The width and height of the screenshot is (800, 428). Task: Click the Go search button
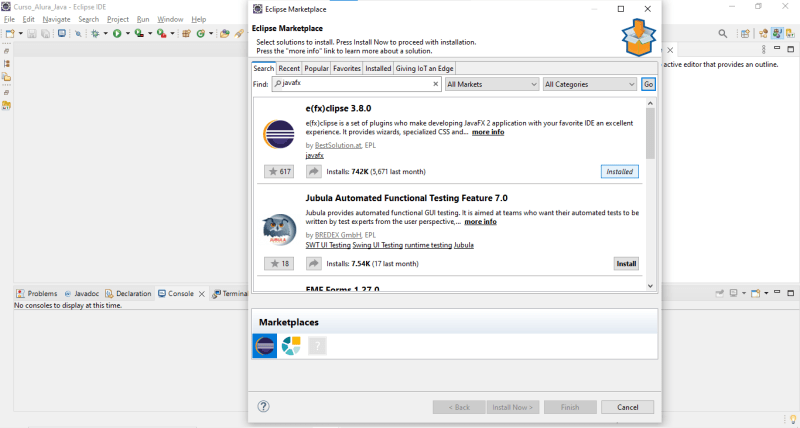[x=648, y=84]
